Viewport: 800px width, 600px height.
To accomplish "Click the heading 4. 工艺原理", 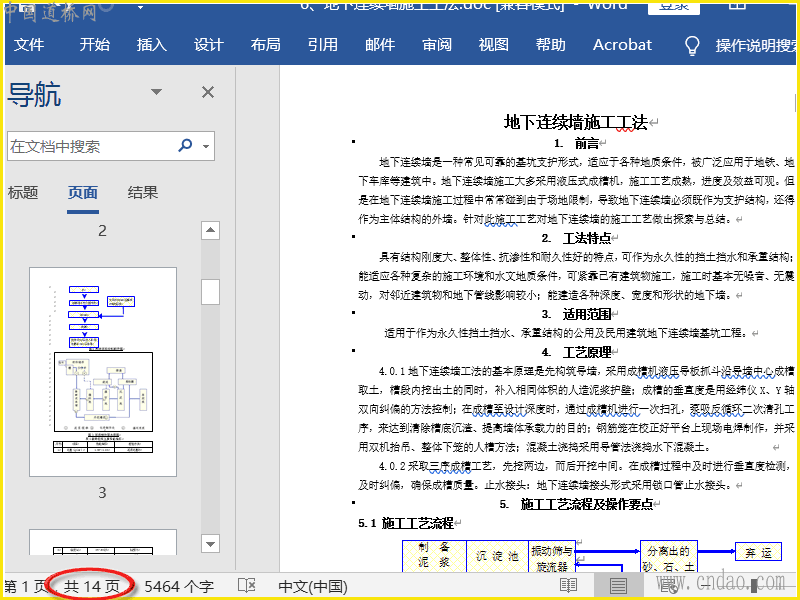I will pyautogui.click(x=576, y=352).
